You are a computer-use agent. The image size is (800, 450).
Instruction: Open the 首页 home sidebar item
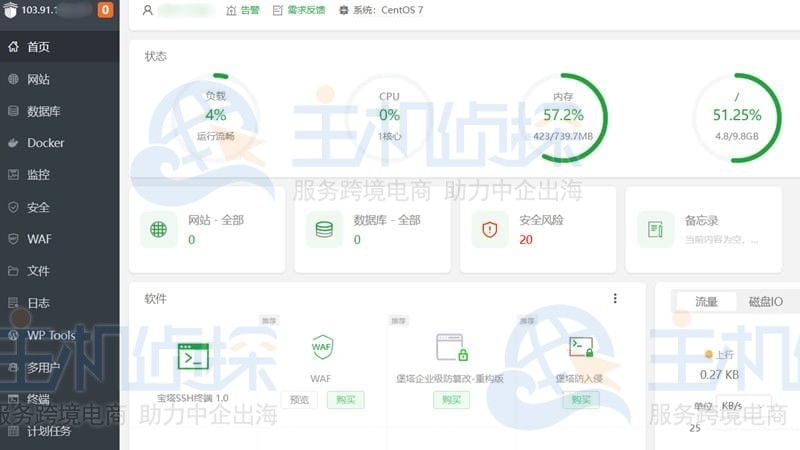click(x=60, y=47)
